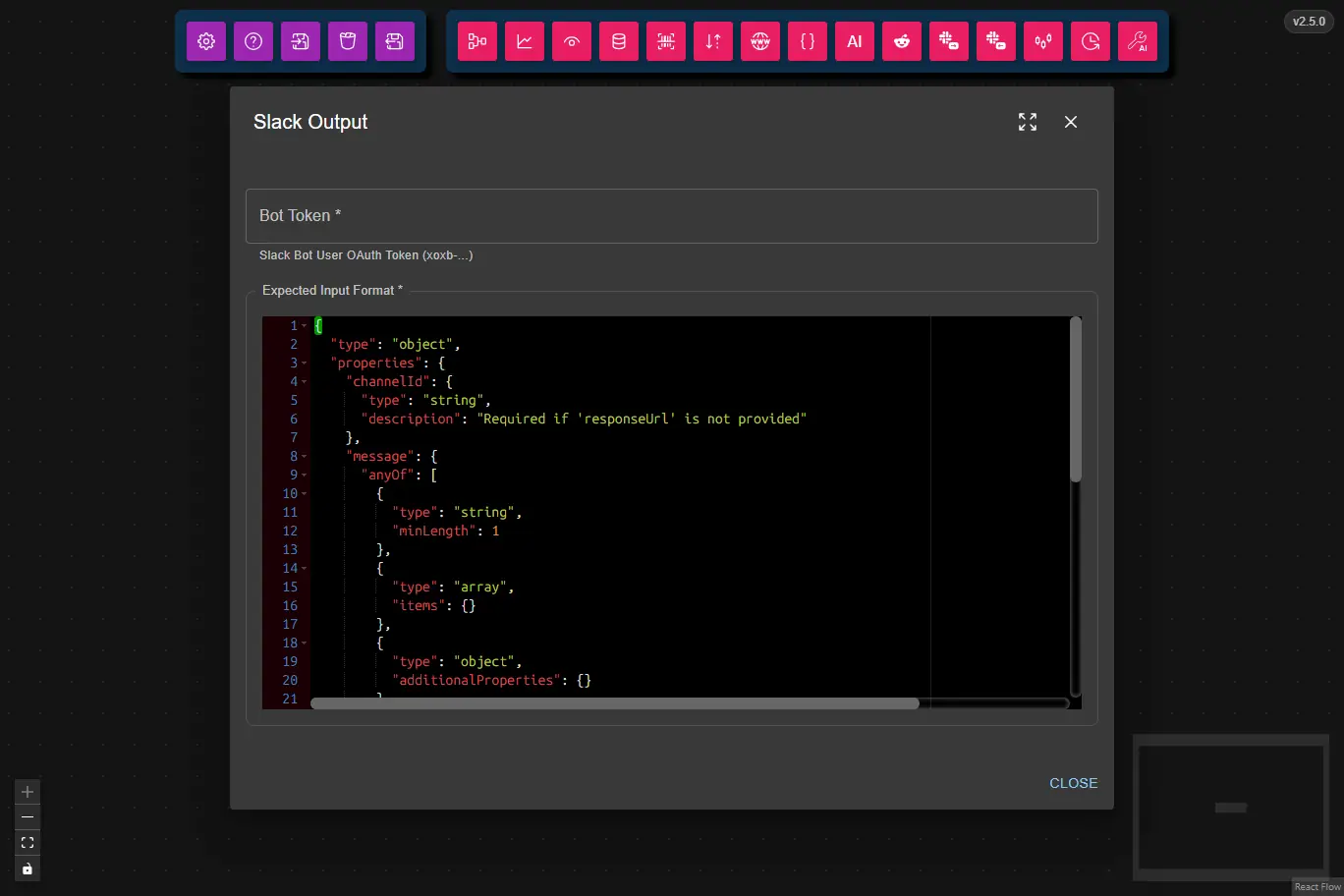Screen dimensions: 1344x896
Task: Click the React Flow attribution link
Action: pyautogui.click(x=1316, y=887)
